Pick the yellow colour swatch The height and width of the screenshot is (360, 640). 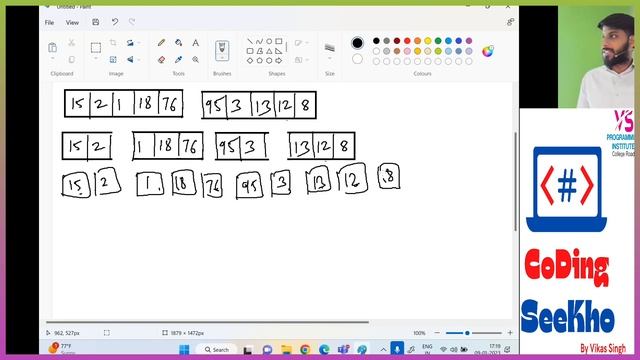427,41
